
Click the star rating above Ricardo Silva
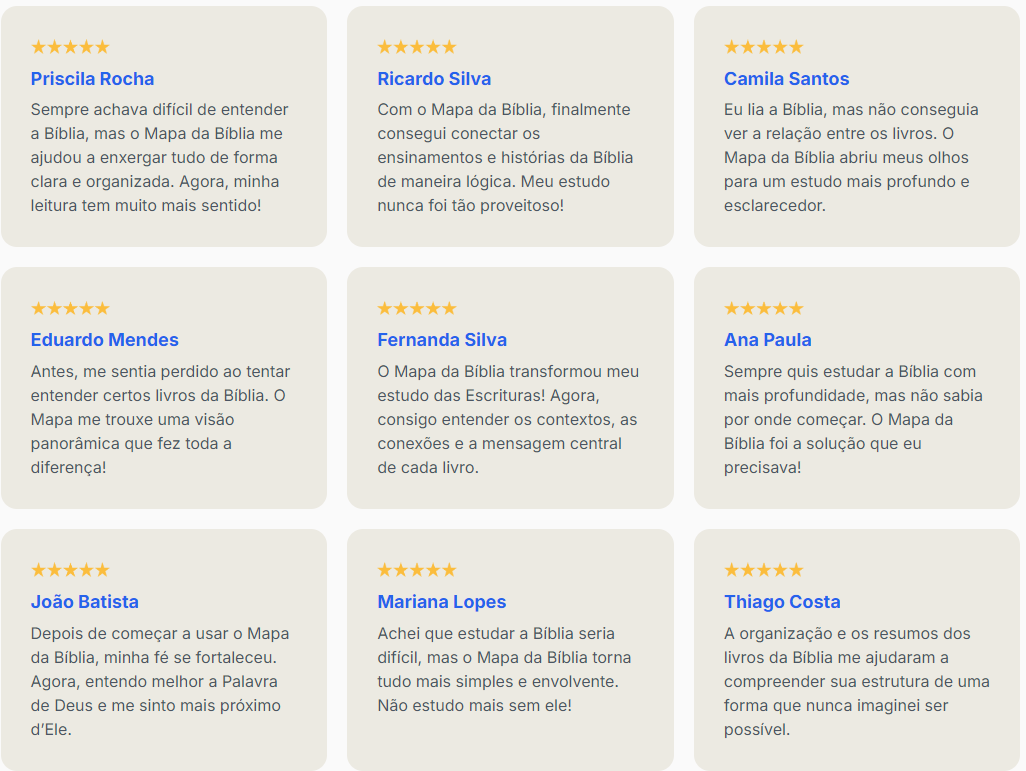click(416, 47)
